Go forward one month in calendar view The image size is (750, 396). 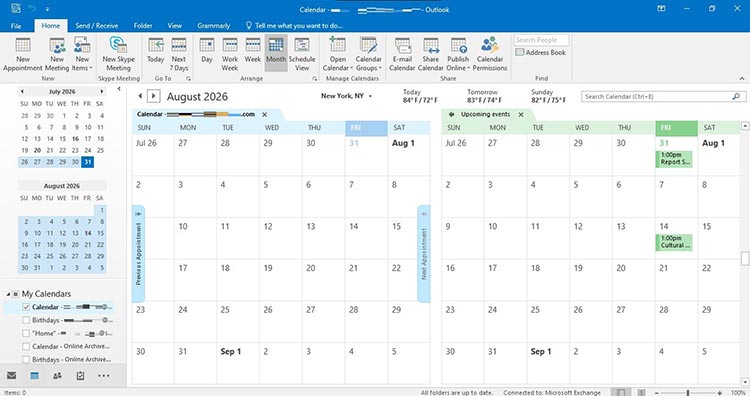pyautogui.click(x=154, y=96)
